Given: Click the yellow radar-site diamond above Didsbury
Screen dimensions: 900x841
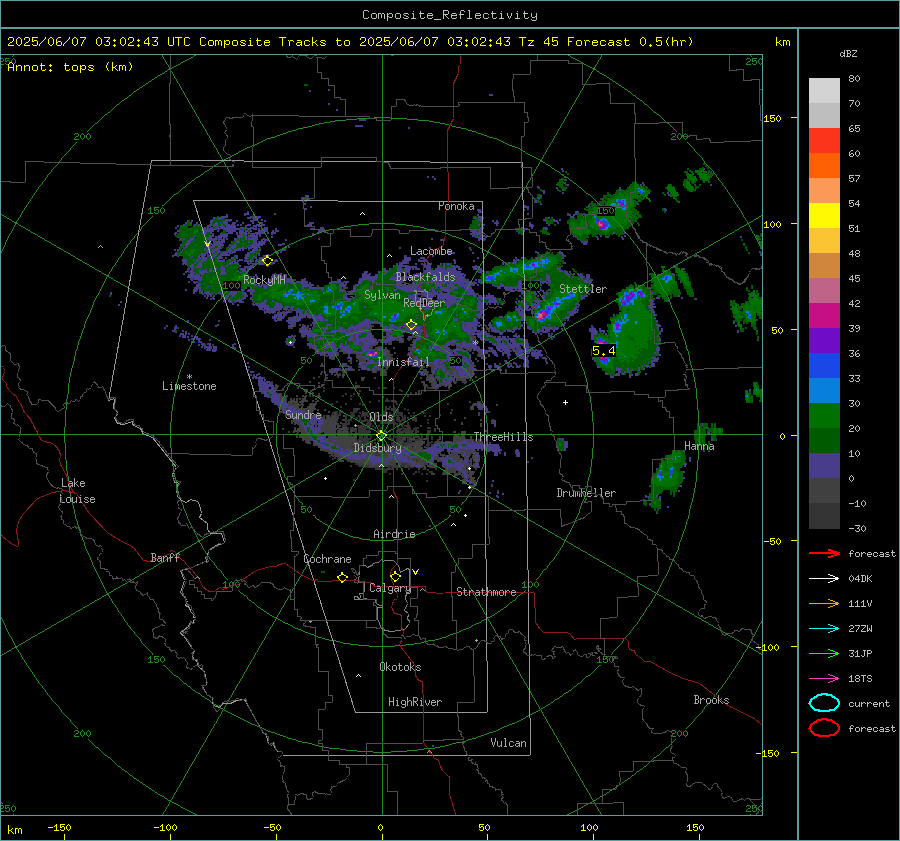Looking at the screenshot, I should (x=381, y=436).
